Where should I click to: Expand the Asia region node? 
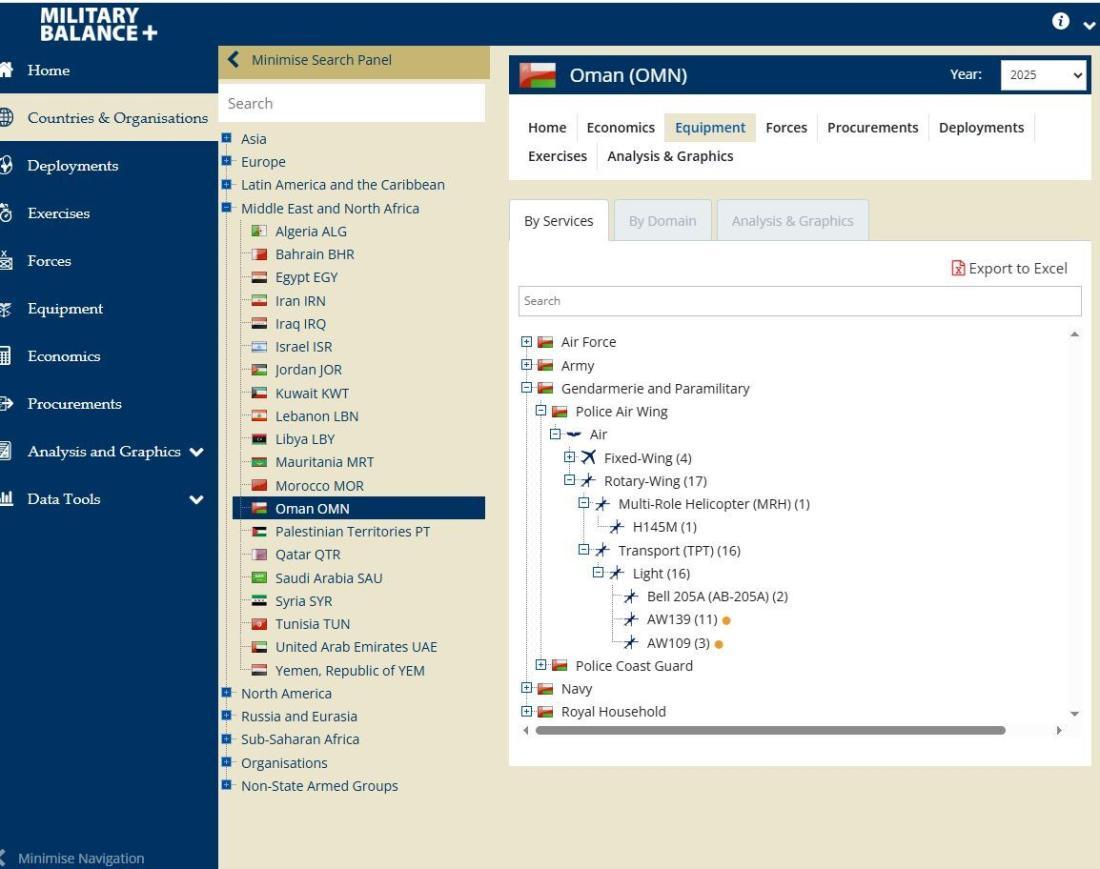(x=227, y=138)
